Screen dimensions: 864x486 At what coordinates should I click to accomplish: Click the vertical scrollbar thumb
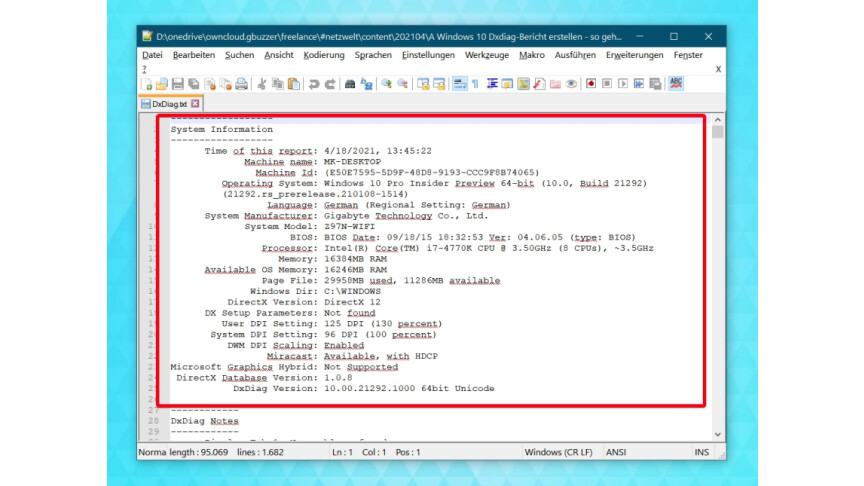coord(717,132)
